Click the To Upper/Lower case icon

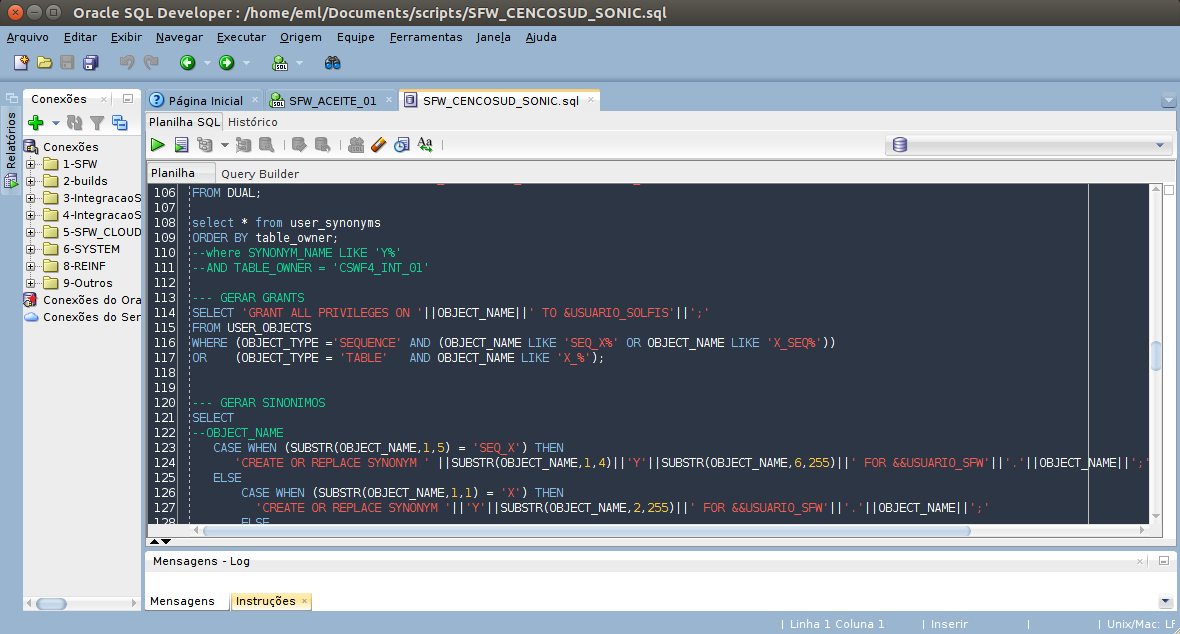425,145
